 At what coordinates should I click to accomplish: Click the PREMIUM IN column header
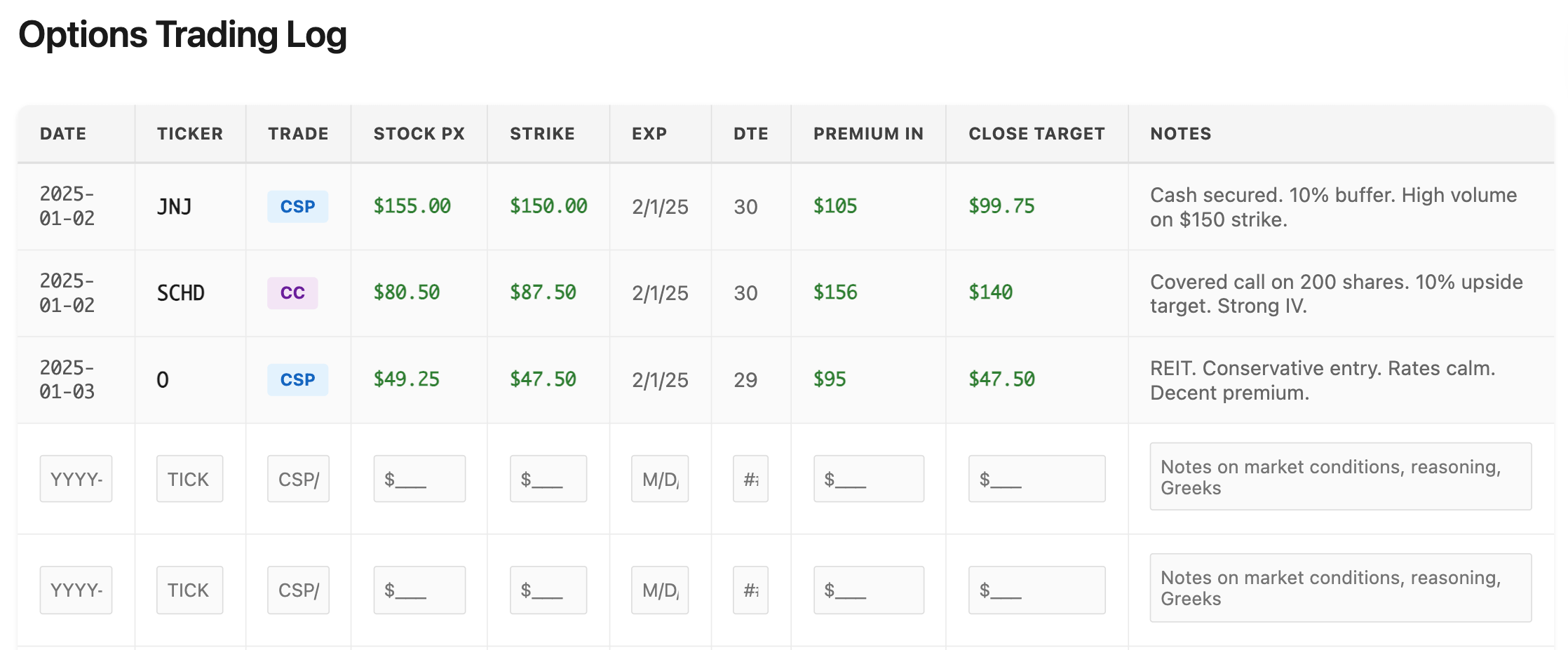pos(868,134)
